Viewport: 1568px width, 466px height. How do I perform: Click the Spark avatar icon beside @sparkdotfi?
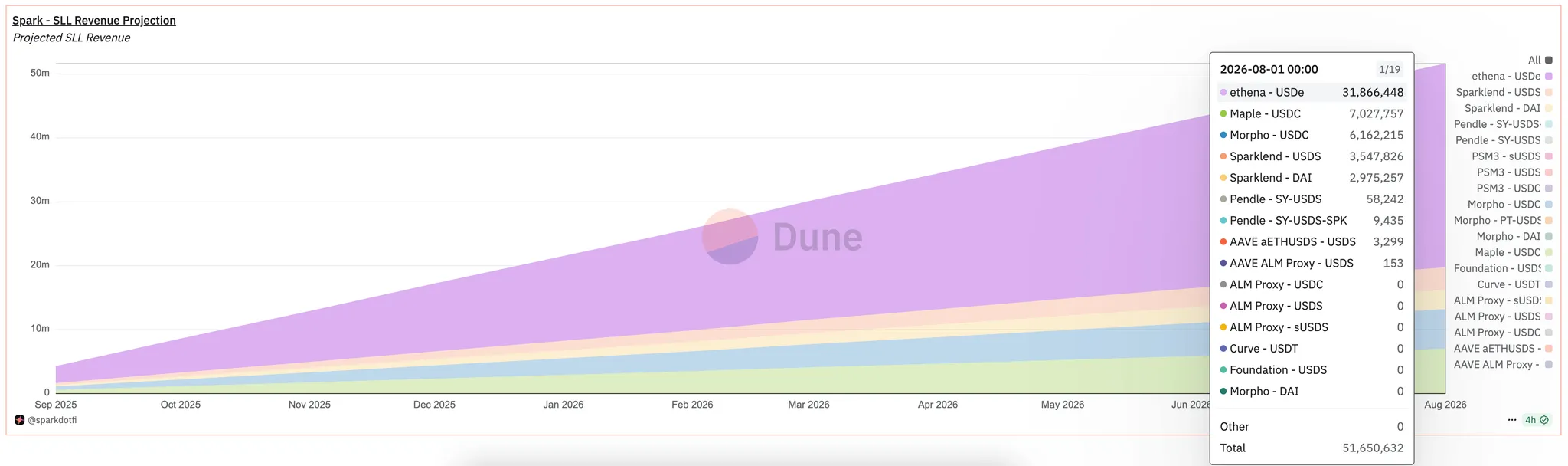[20, 420]
